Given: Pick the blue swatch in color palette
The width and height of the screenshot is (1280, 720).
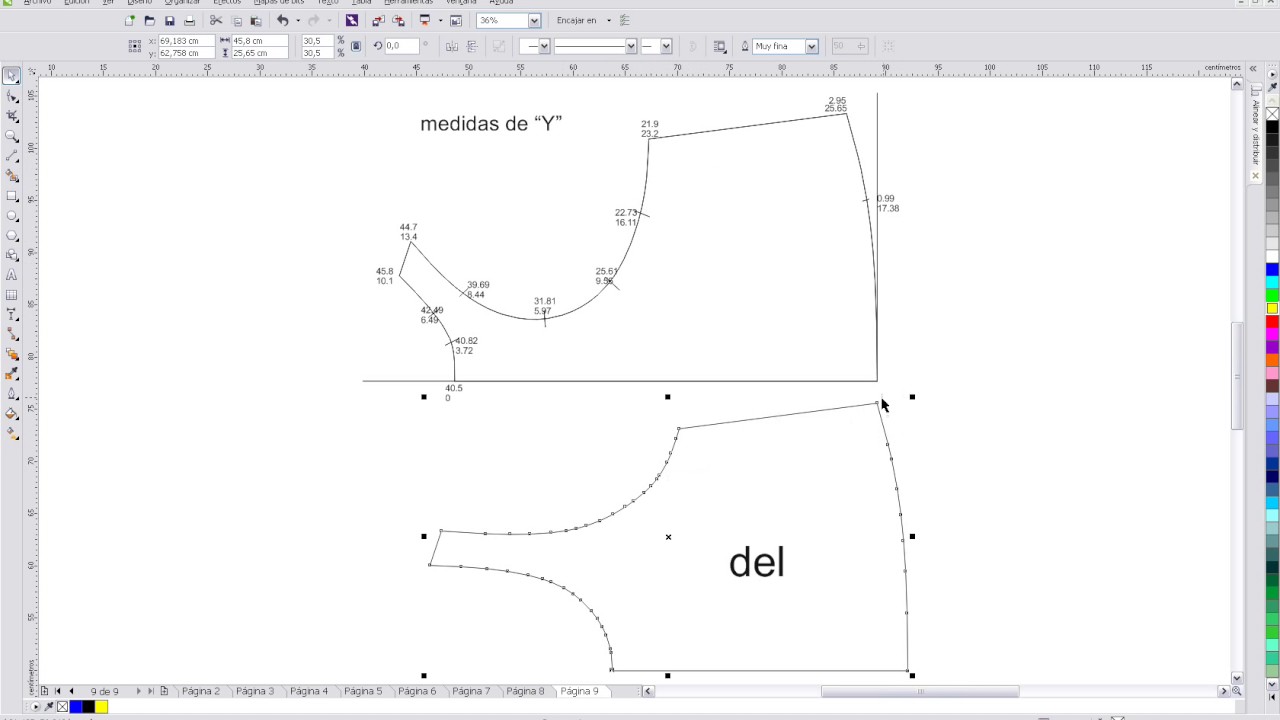Looking at the screenshot, I should pos(1272,270).
